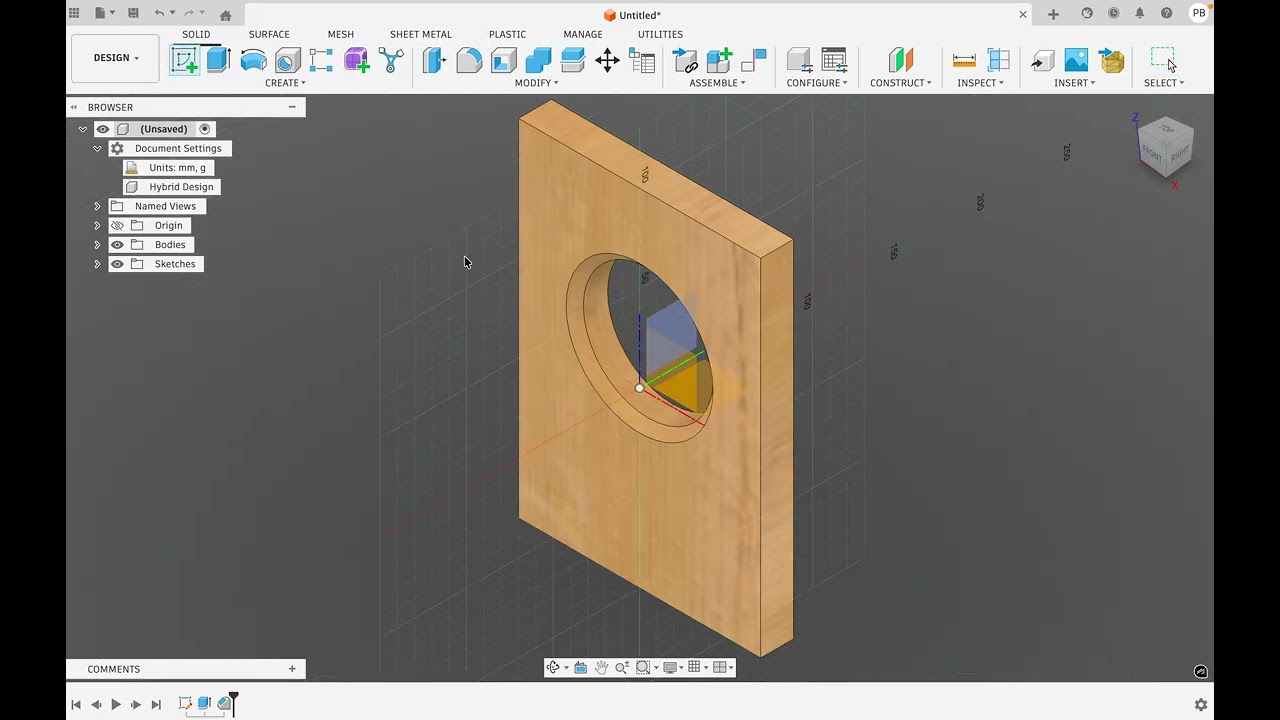This screenshot has height=720, width=1280.
Task: Open the CREATE dropdown menu
Action: click(285, 83)
